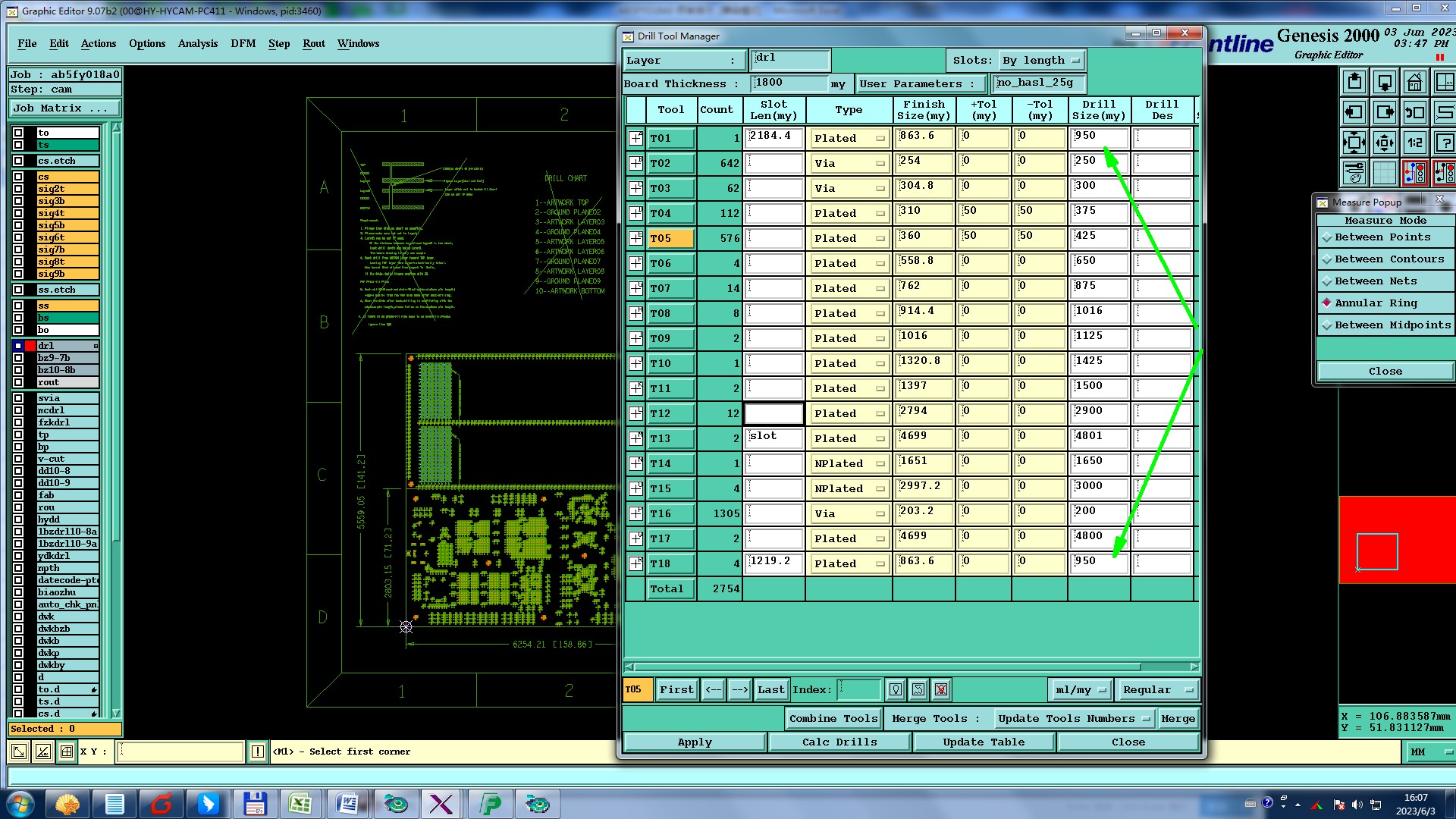This screenshot has width=1456, height=819.
Task: Open the DFM menu
Action: pos(243,44)
